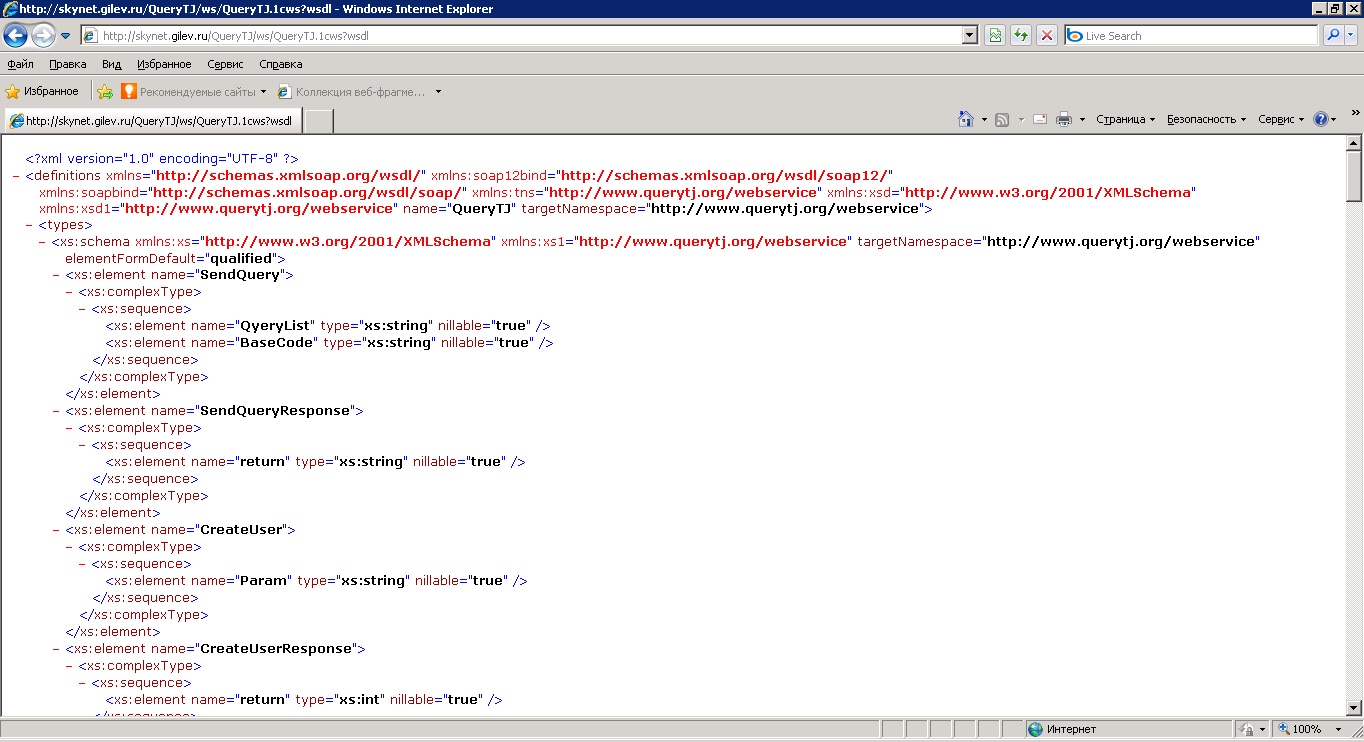
Task: Open the Print options dropdown arrow
Action: point(1082,119)
